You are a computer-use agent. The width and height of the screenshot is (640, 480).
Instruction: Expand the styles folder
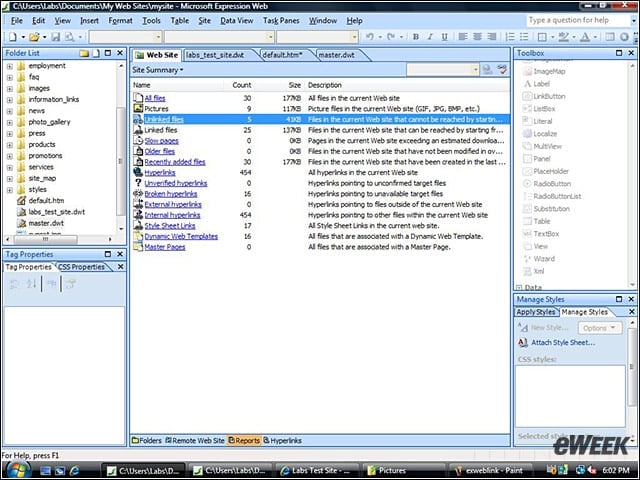pos(10,190)
